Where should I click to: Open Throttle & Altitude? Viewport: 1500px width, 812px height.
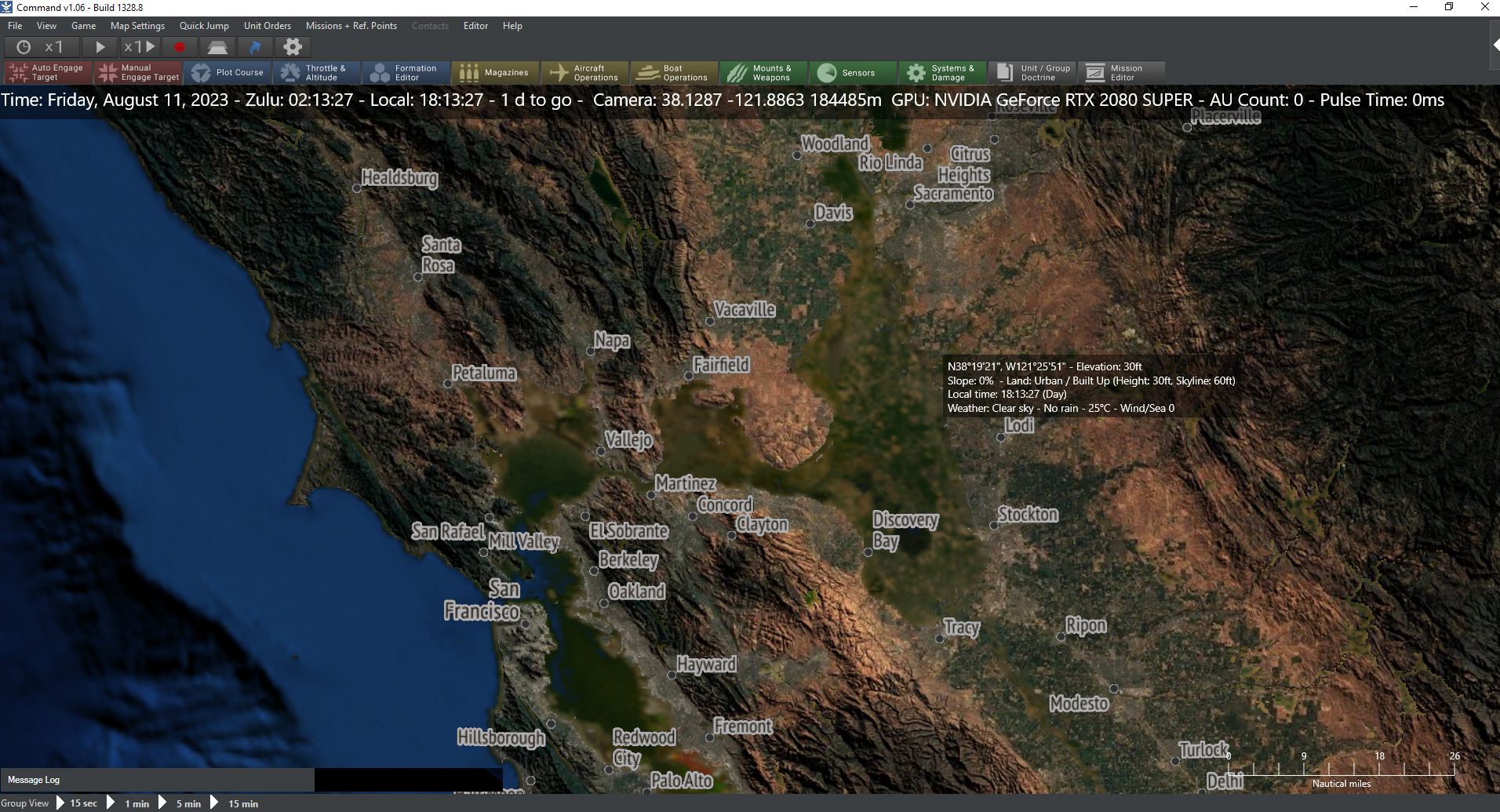317,73
